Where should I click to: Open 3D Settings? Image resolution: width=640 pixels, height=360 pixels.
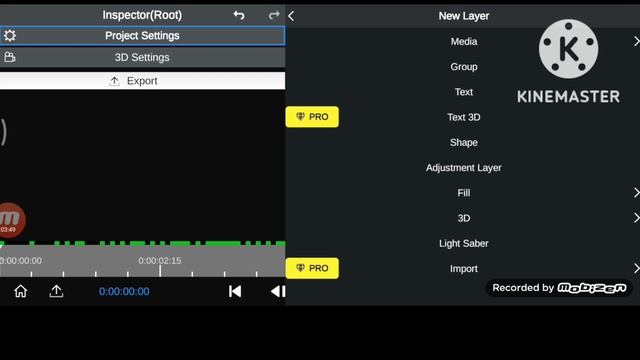(x=142, y=57)
